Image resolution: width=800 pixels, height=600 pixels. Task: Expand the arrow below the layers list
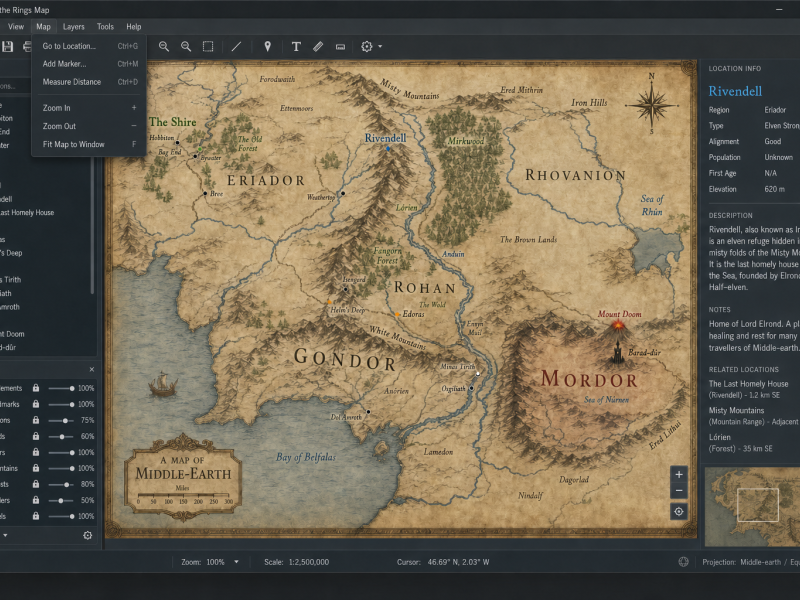5,535
